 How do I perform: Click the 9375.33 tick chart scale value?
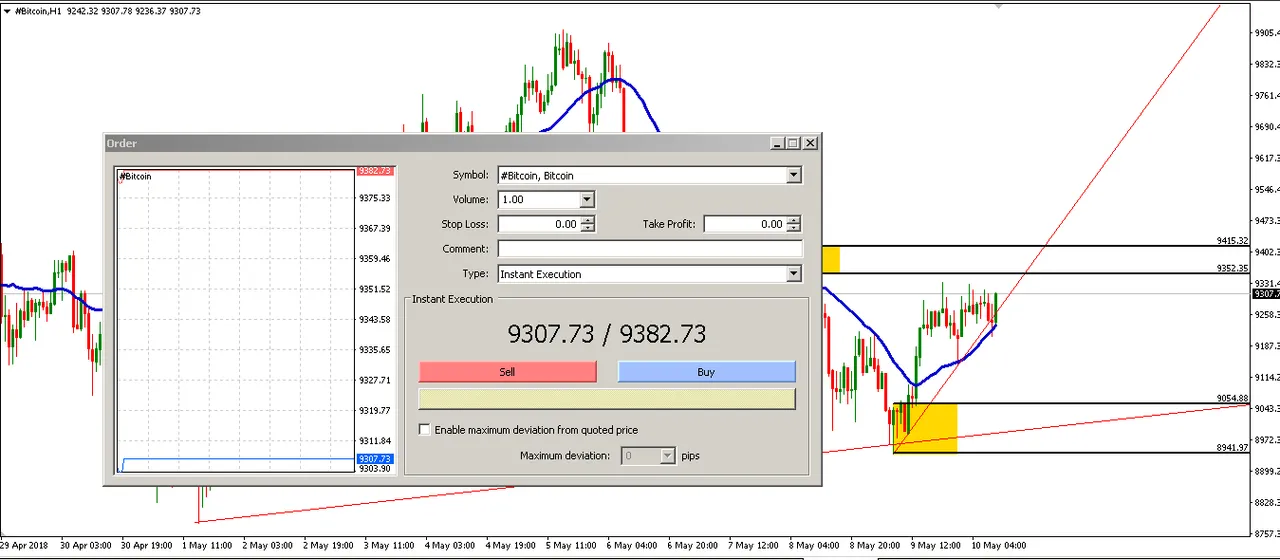375,198
